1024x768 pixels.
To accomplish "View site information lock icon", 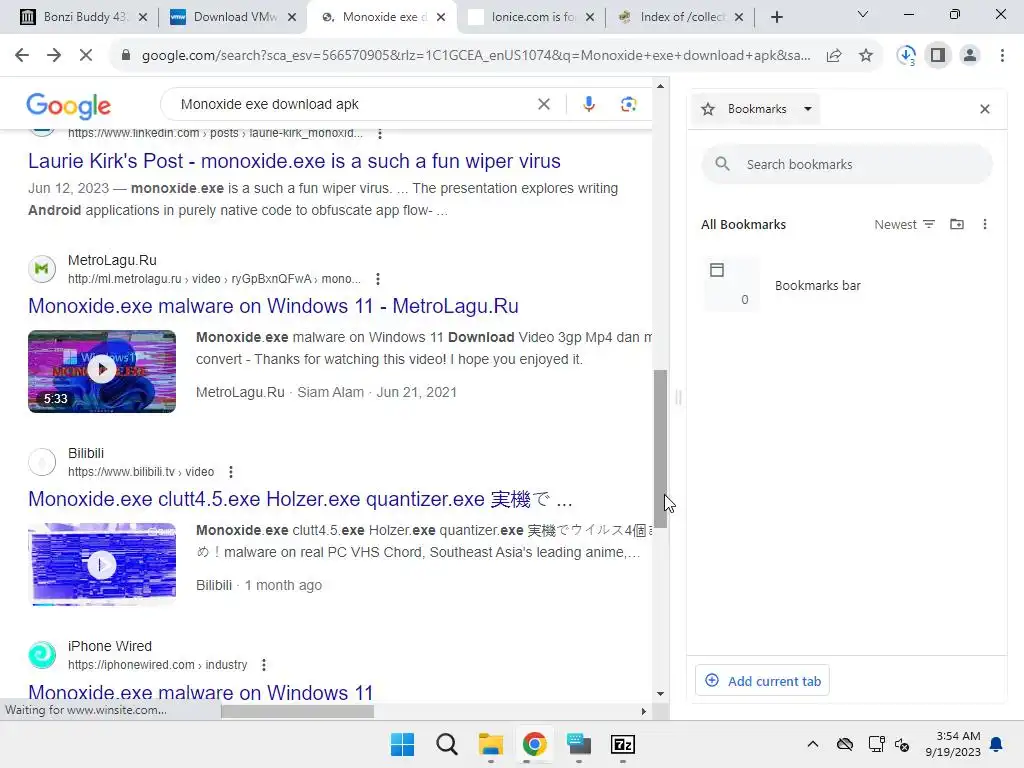I will pyautogui.click(x=126, y=56).
